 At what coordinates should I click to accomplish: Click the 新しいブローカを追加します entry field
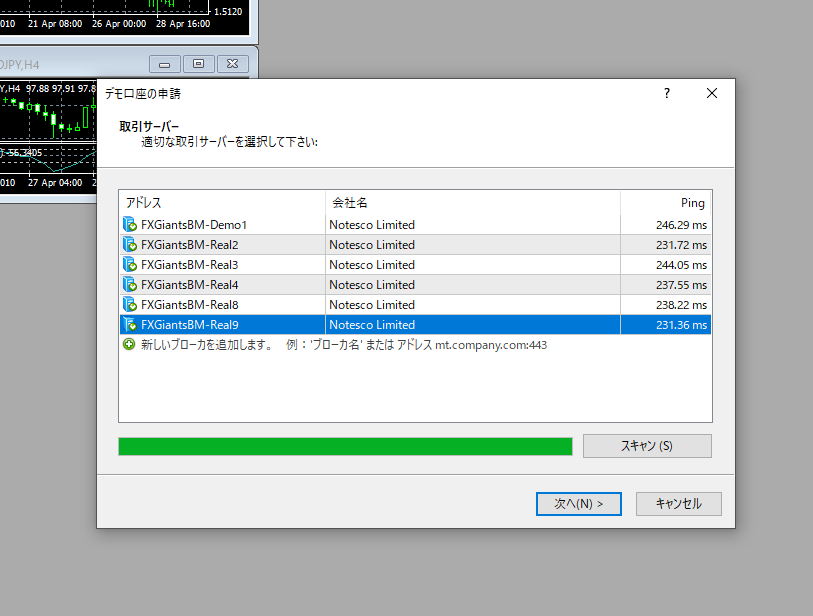point(415,345)
